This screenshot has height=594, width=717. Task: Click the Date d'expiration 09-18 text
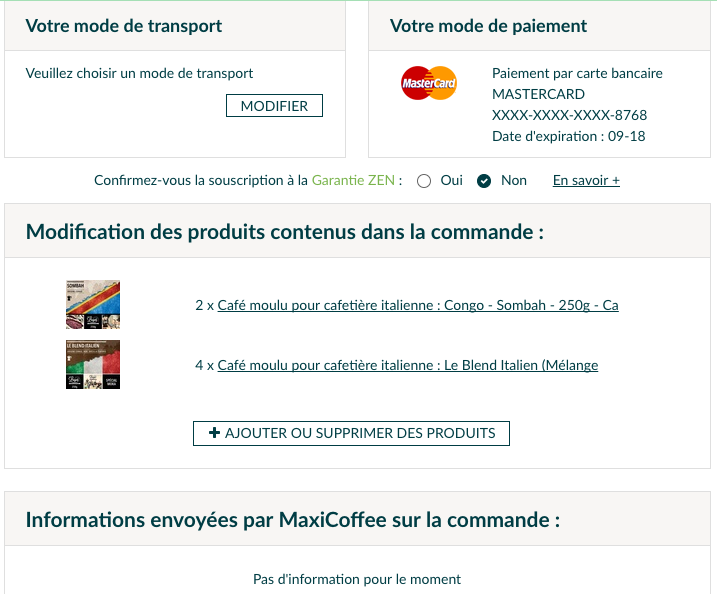point(568,136)
